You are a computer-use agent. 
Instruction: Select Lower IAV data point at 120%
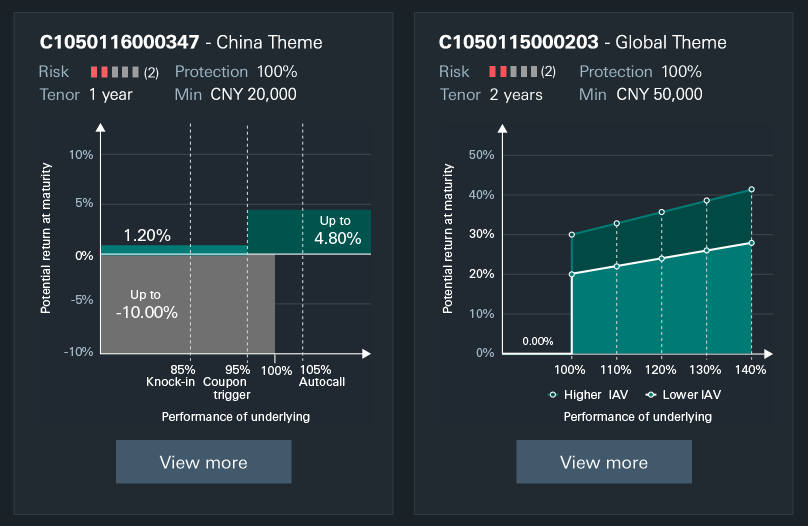[661, 258]
